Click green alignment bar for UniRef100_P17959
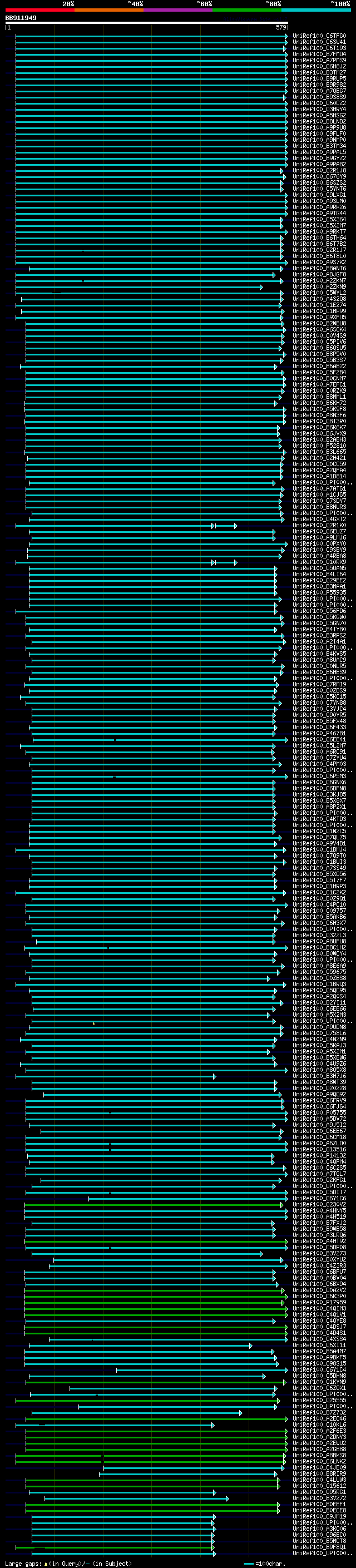Screen dimensions: 356x1568 coord(155,1303)
